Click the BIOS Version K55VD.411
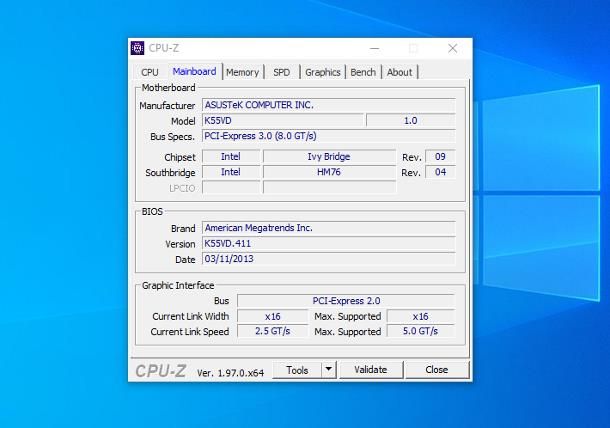The image size is (610, 428). (329, 244)
